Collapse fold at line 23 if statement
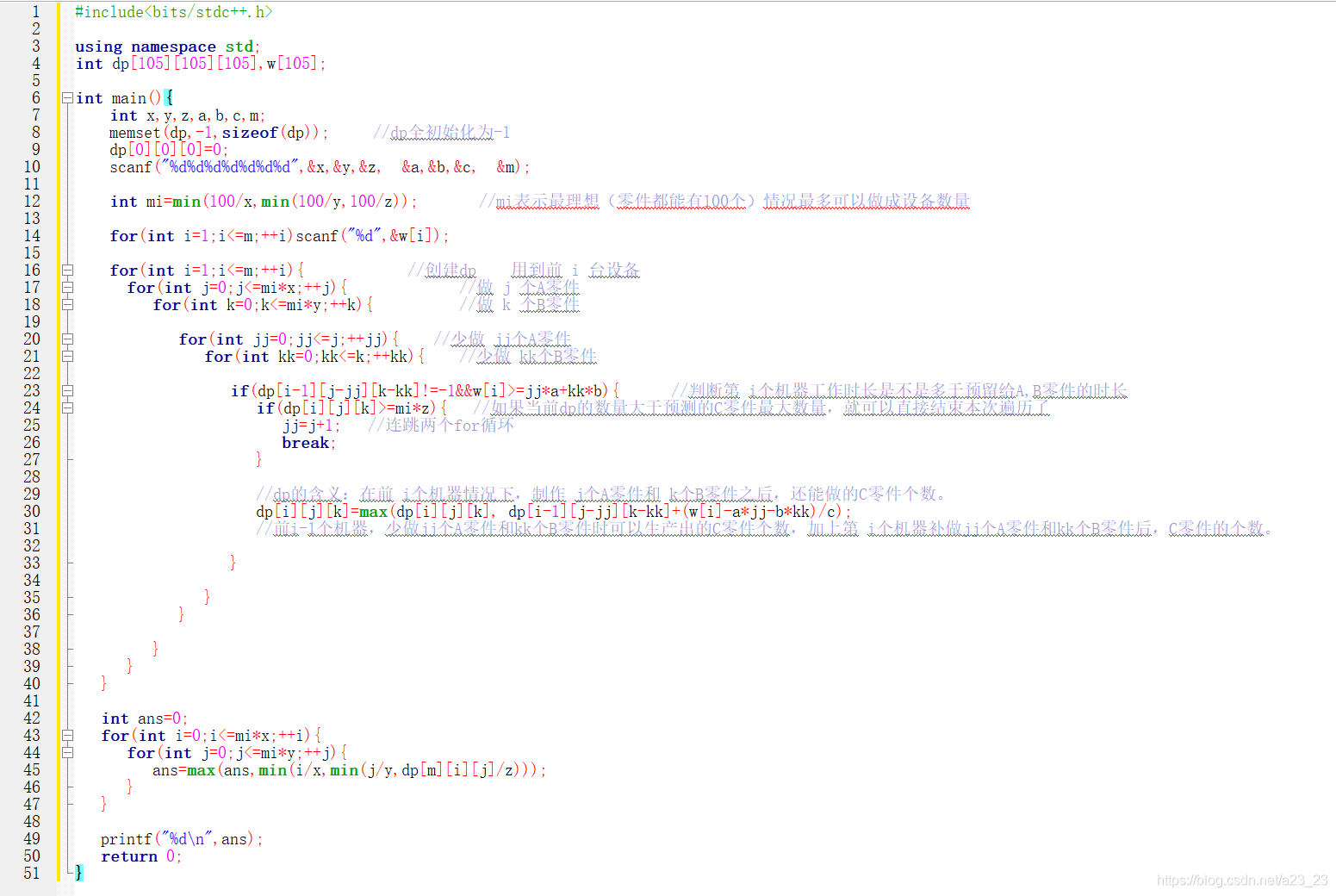The width and height of the screenshot is (1336, 896). pyautogui.click(x=67, y=391)
